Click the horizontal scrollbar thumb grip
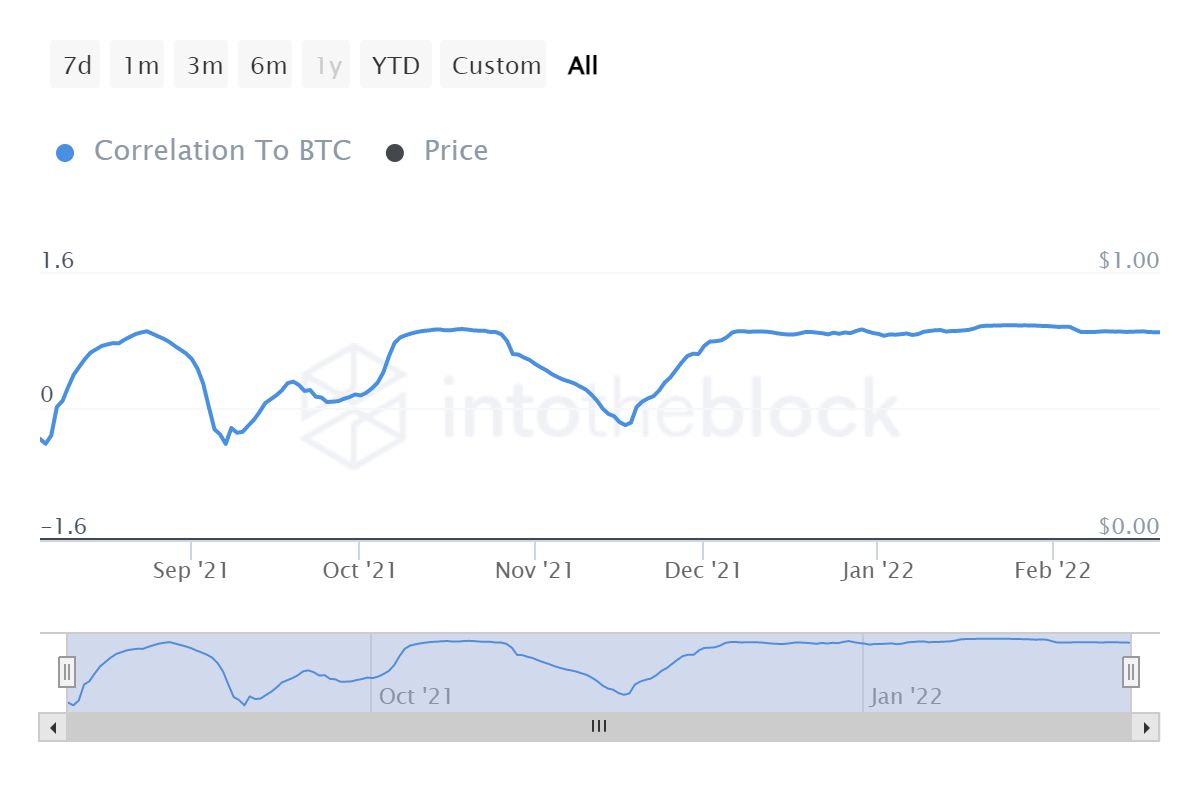Image resolution: width=1200 pixels, height=800 pixels. [x=599, y=727]
